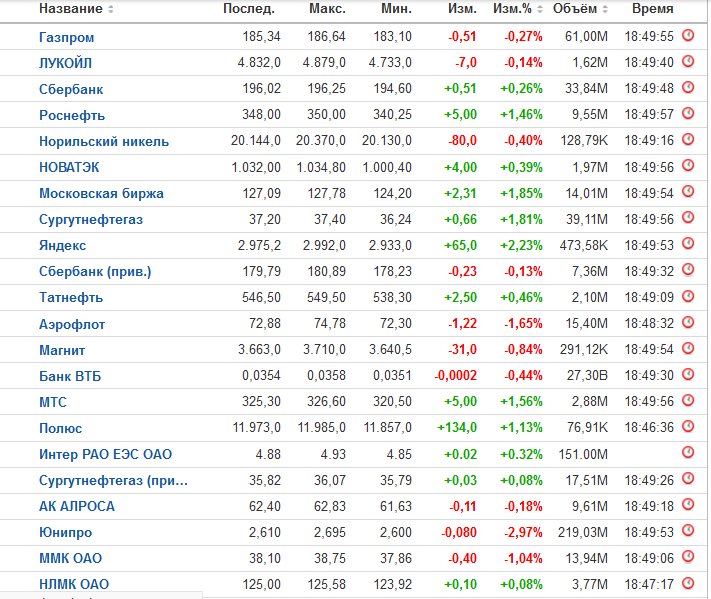Click the clock icon in ММК ОАО row

pos(688,556)
